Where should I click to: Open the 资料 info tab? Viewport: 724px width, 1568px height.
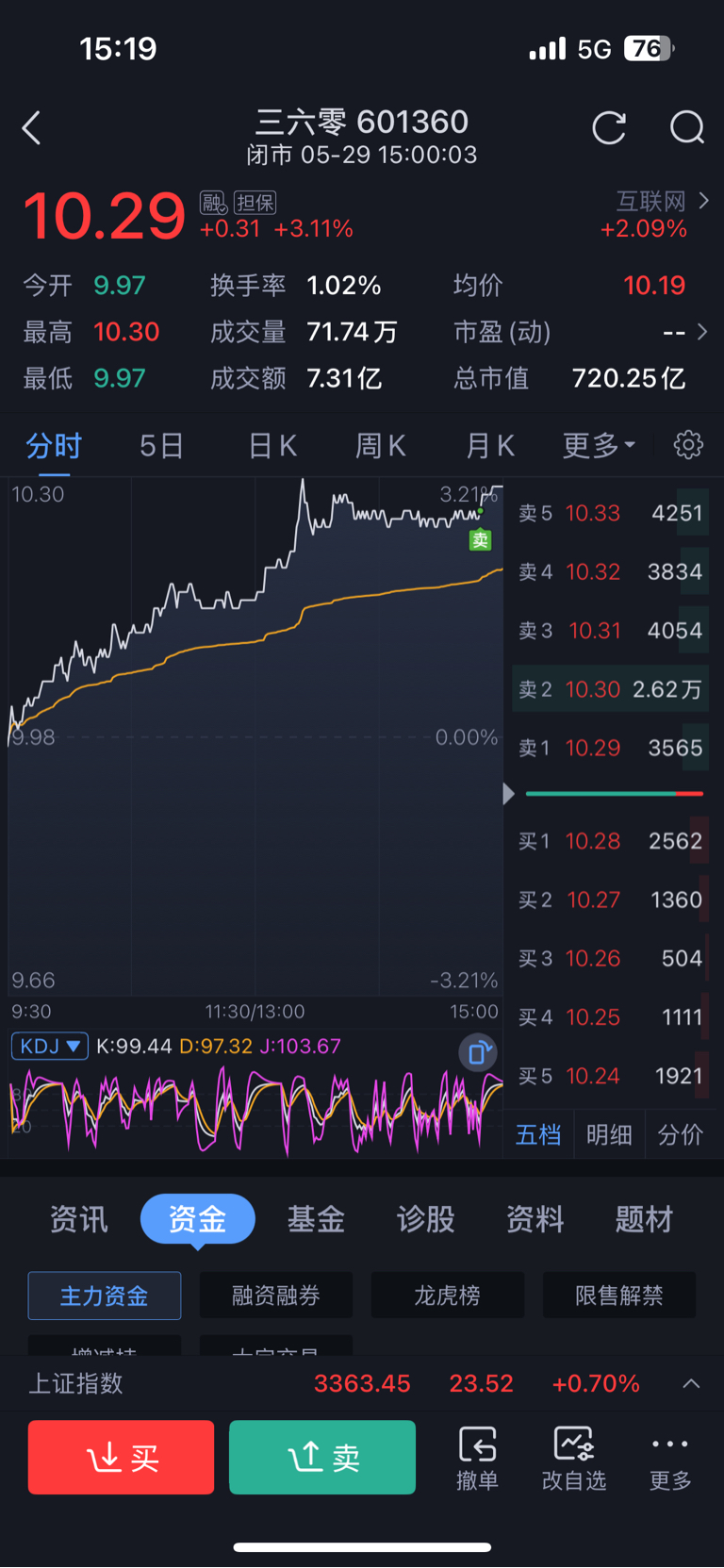(x=535, y=1219)
